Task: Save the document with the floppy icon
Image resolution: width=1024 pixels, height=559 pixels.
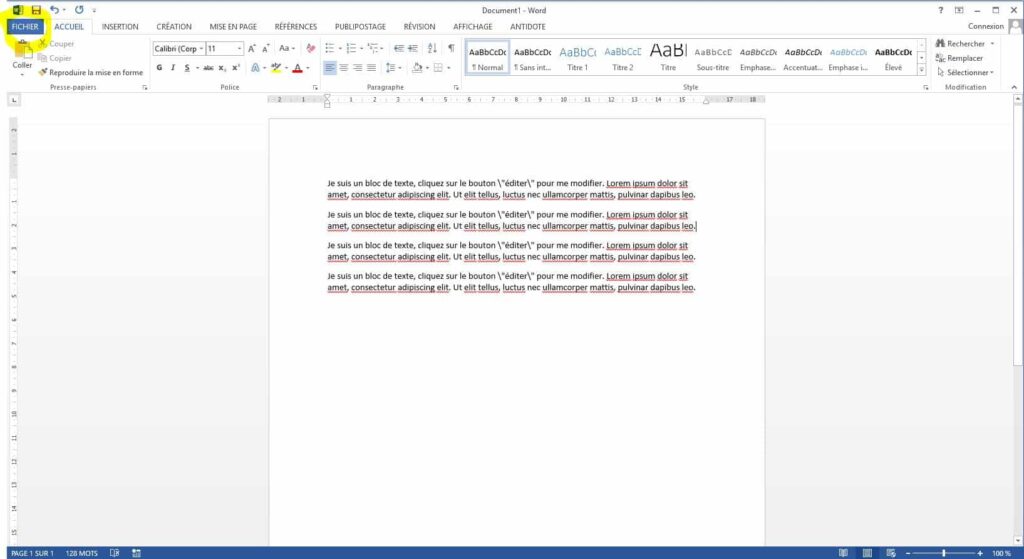Action: tap(36, 10)
